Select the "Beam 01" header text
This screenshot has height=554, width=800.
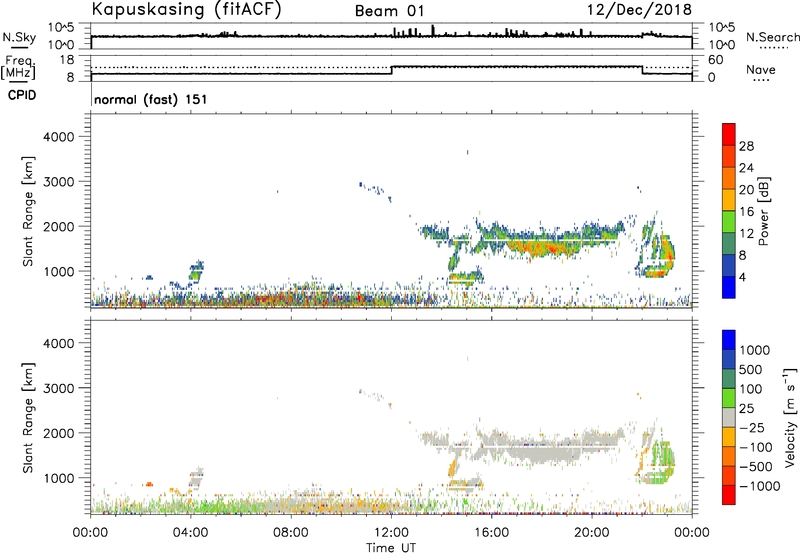389,11
